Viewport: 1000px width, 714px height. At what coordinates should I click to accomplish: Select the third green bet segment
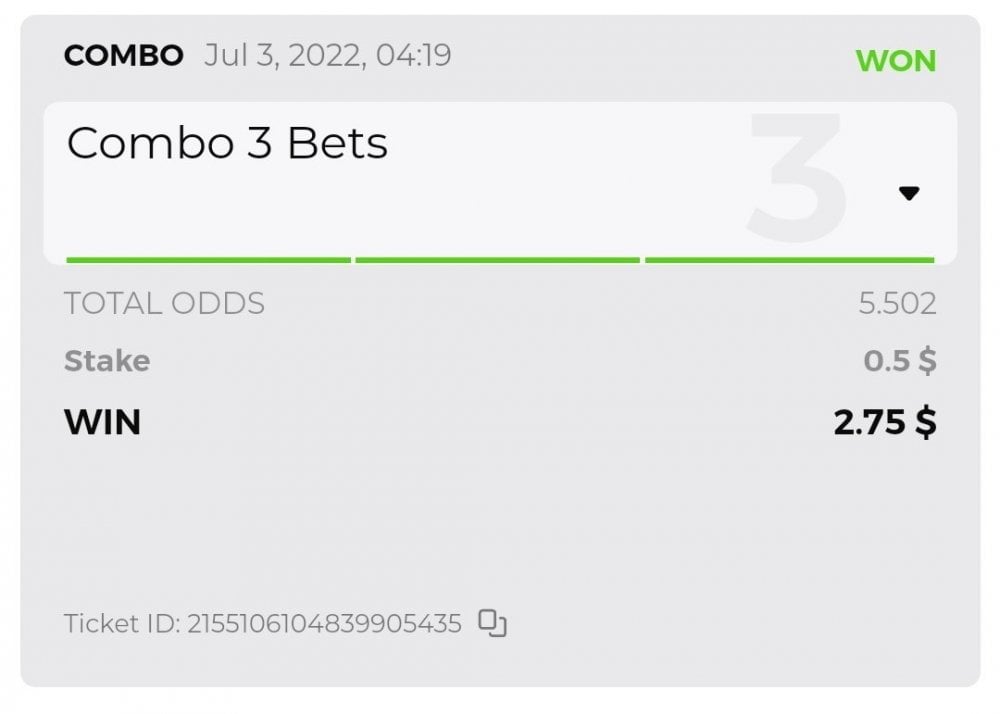(x=789, y=260)
